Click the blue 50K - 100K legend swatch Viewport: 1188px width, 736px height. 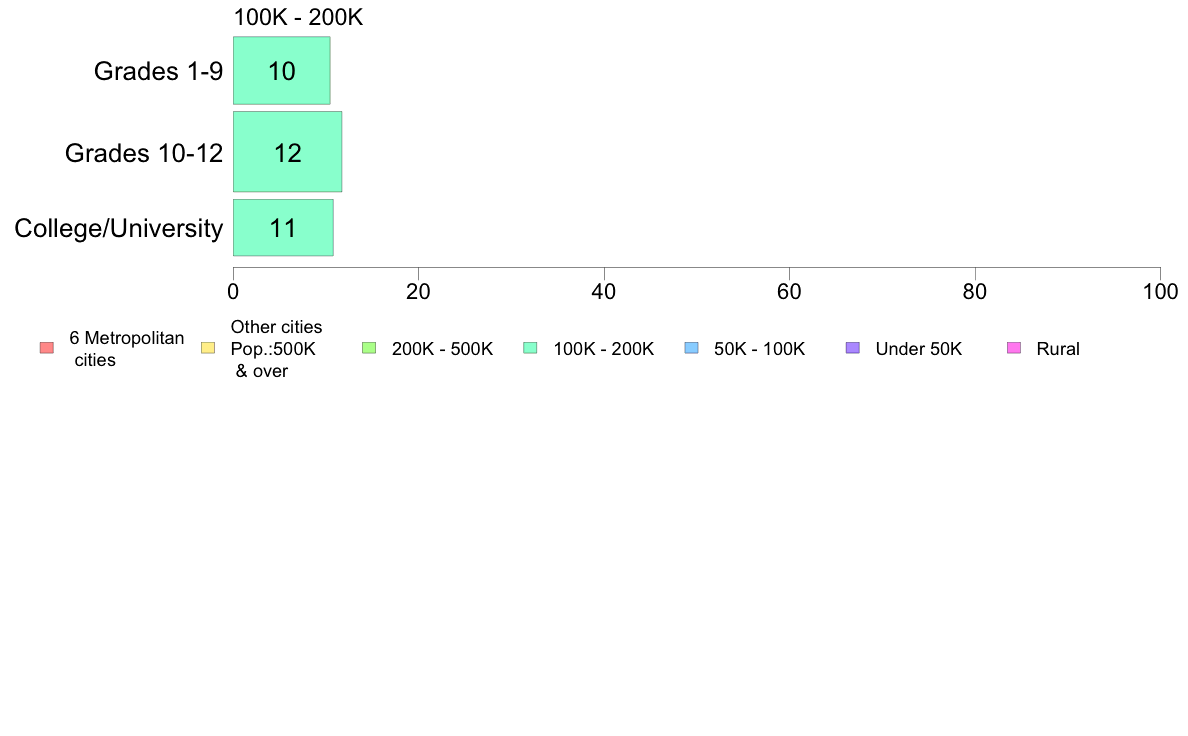point(691,348)
